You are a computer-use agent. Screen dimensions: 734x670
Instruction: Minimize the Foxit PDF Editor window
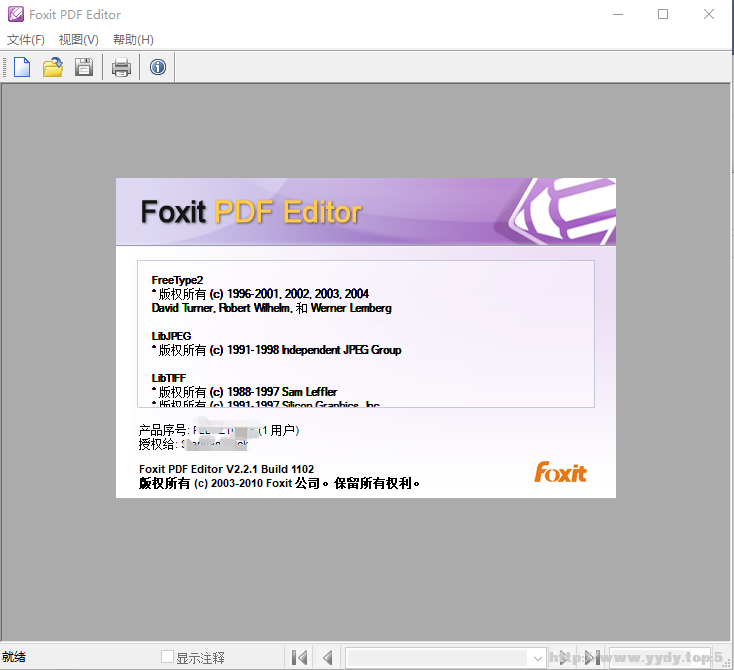coord(618,14)
